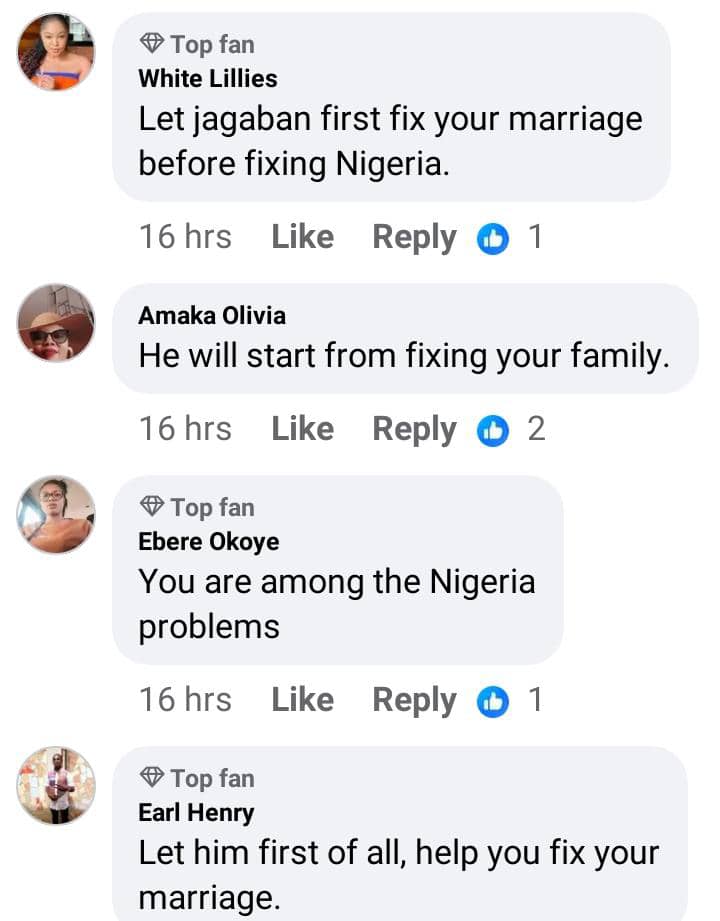Click the like reaction icon on Amaka Olivia's comment
This screenshot has width=720, height=921.
[x=493, y=430]
